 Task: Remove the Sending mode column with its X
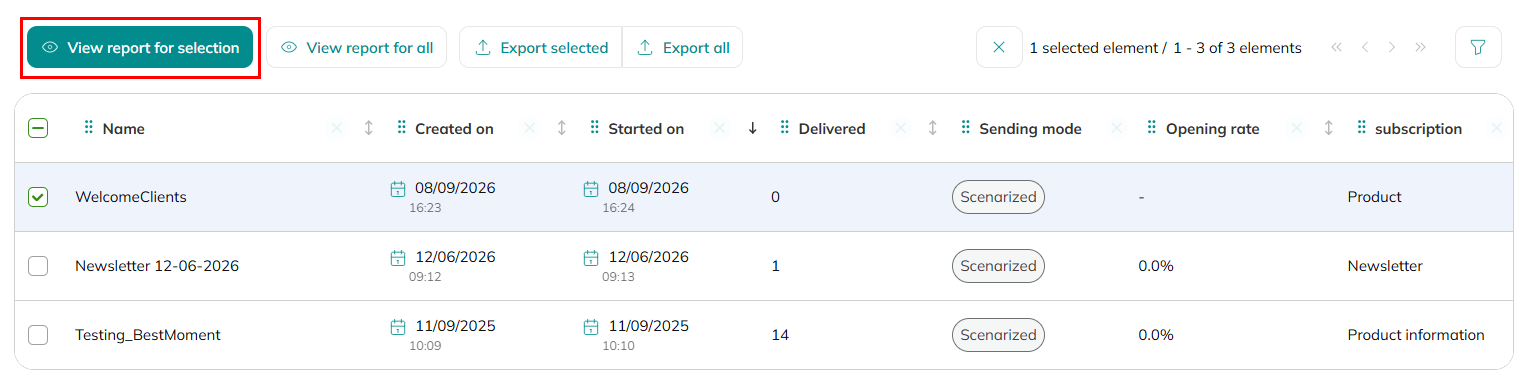(x=1116, y=128)
